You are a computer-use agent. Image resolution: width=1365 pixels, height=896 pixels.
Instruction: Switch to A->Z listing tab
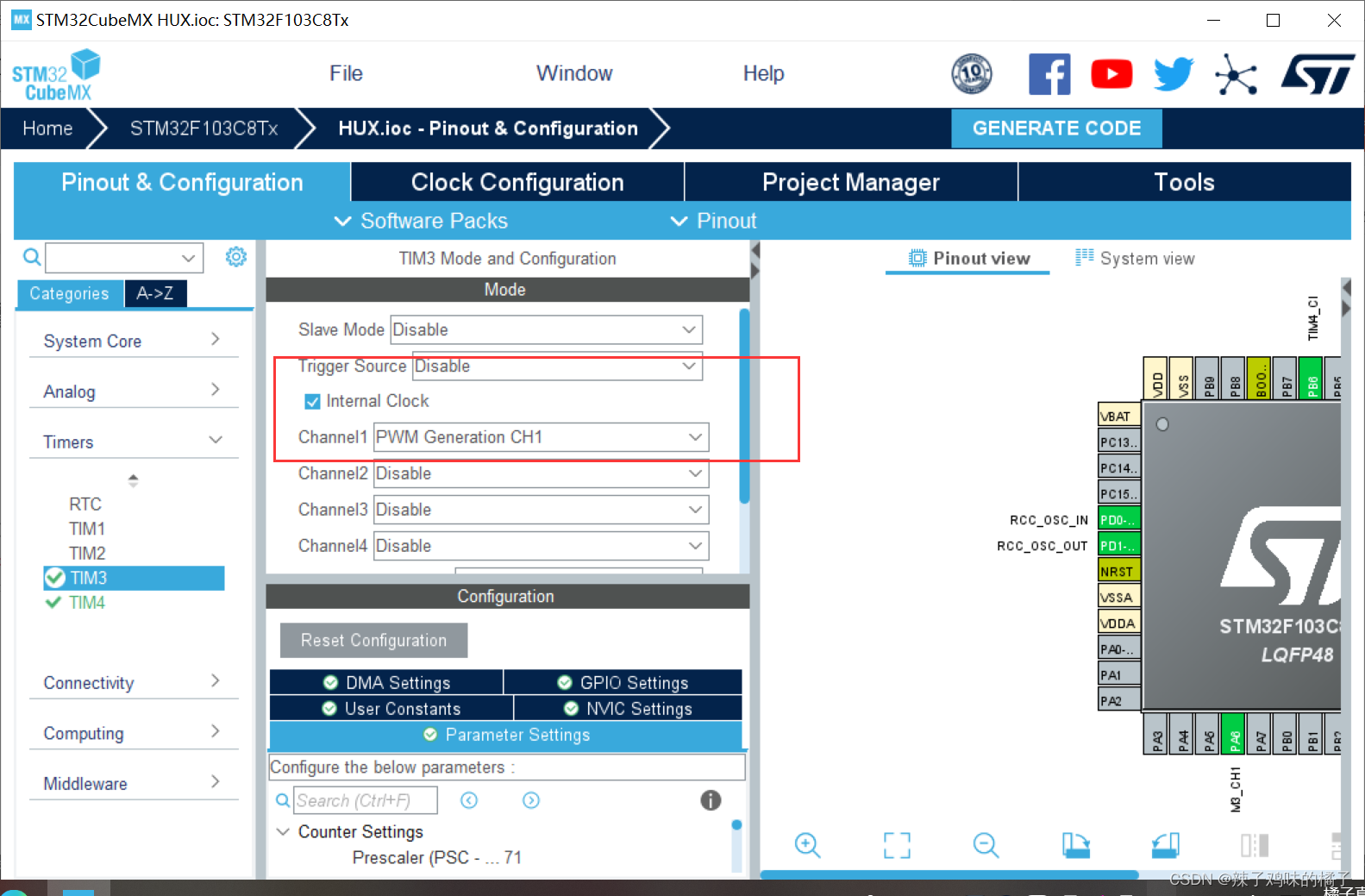(155, 293)
